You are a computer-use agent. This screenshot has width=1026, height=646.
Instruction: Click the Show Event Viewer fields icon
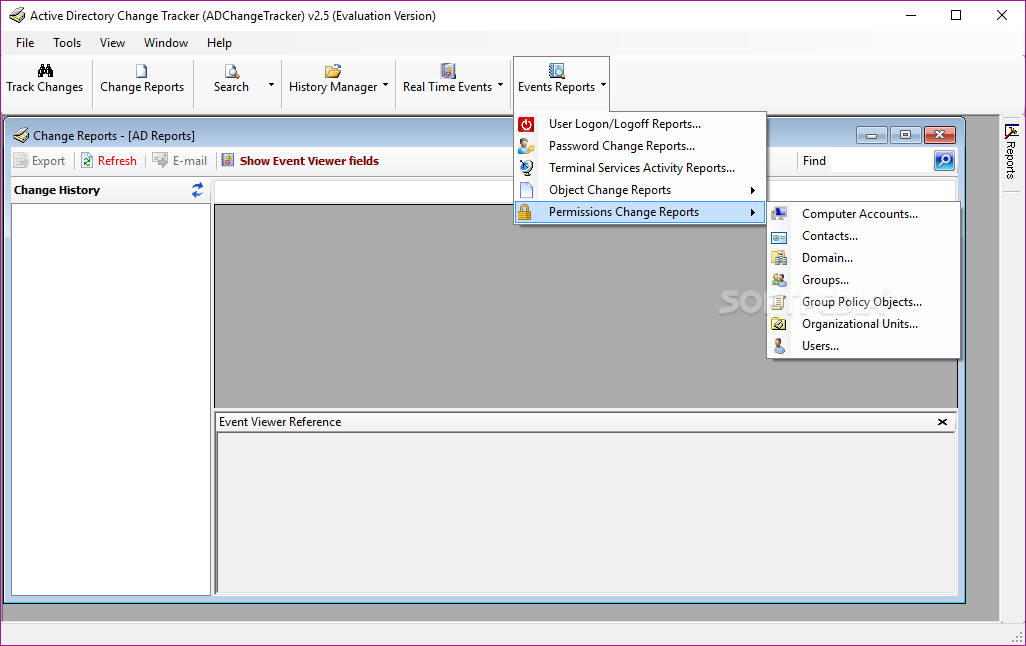tap(228, 160)
